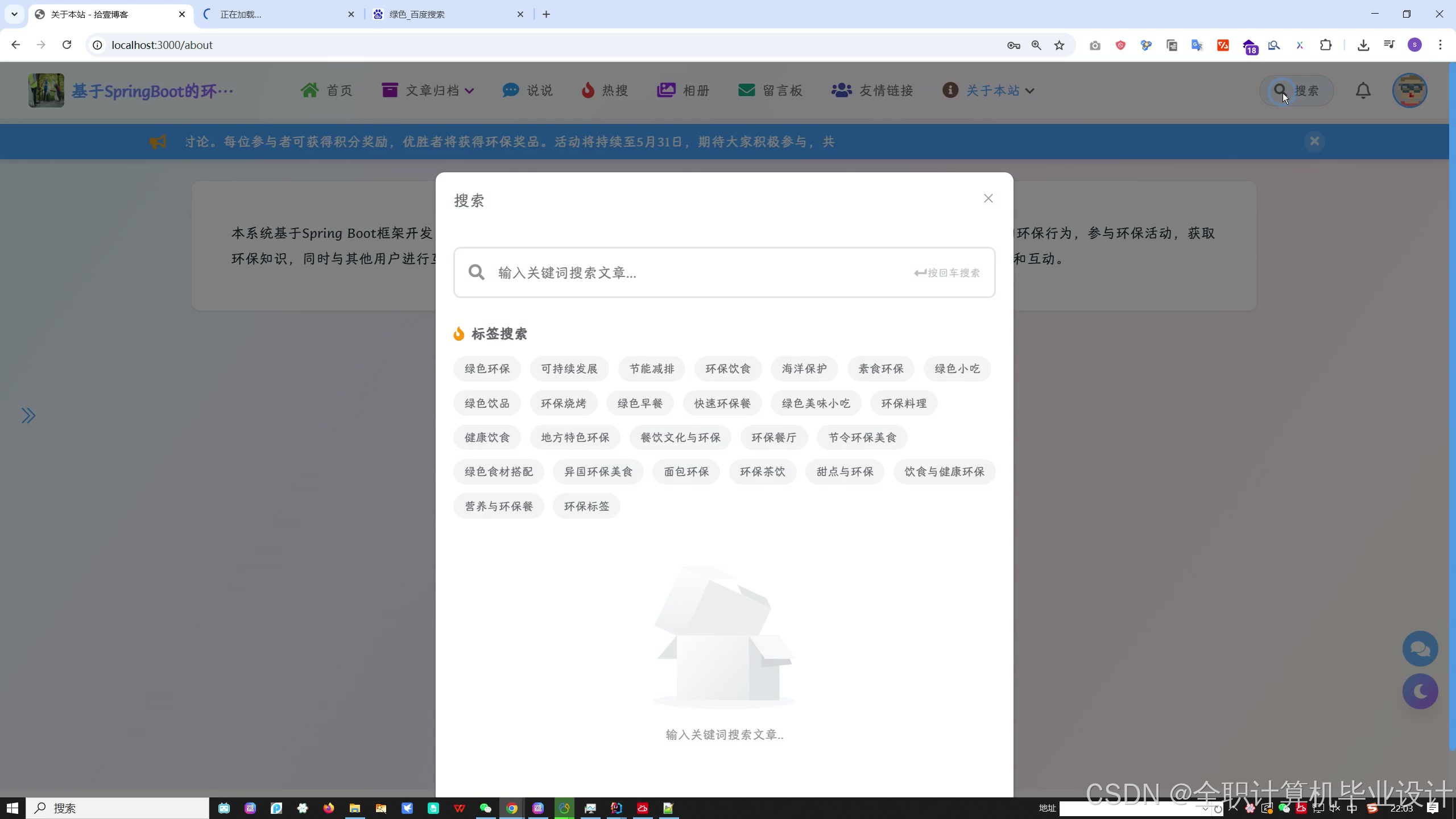Open the chat bubble floating button

1420,648
